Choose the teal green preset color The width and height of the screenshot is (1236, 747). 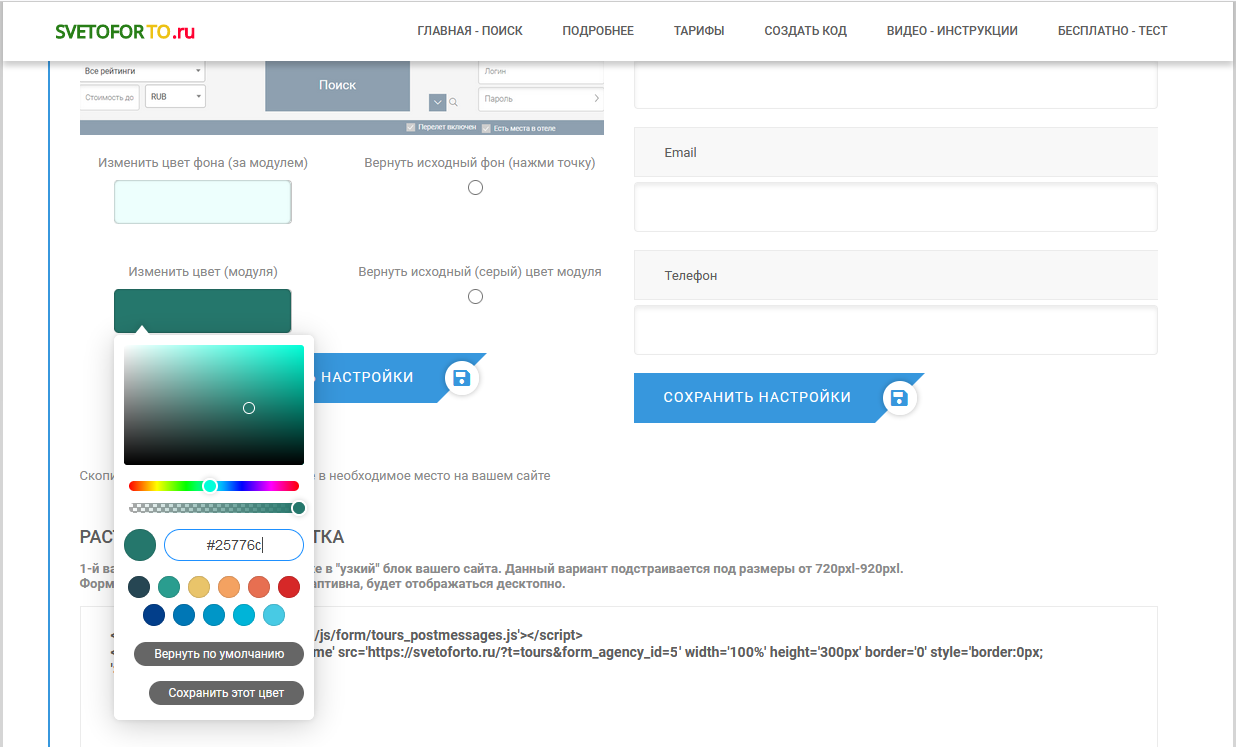click(169, 587)
